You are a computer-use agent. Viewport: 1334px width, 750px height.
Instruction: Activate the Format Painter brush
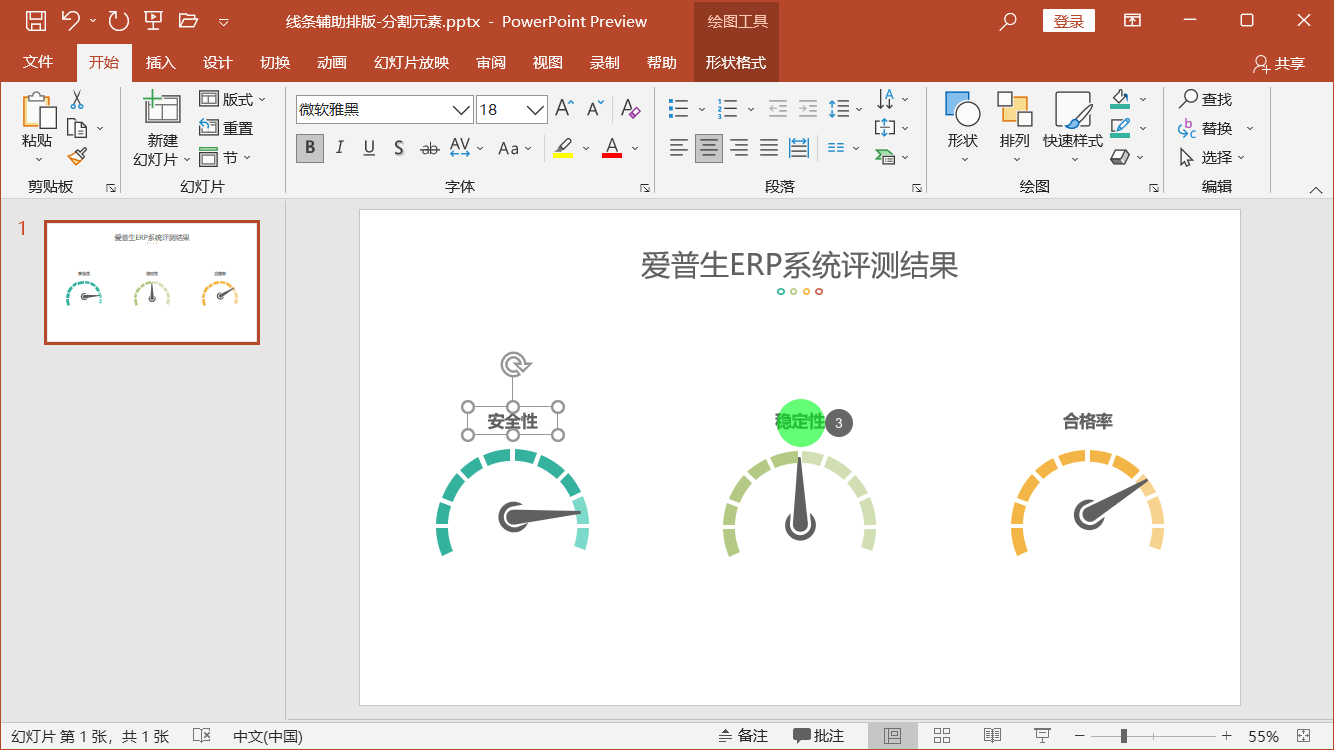[77, 156]
